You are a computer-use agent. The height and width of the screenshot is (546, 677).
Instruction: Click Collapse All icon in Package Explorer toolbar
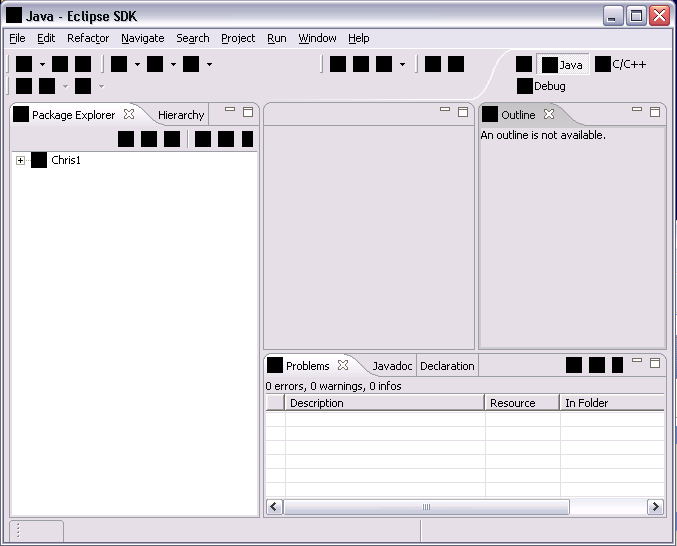point(203,139)
